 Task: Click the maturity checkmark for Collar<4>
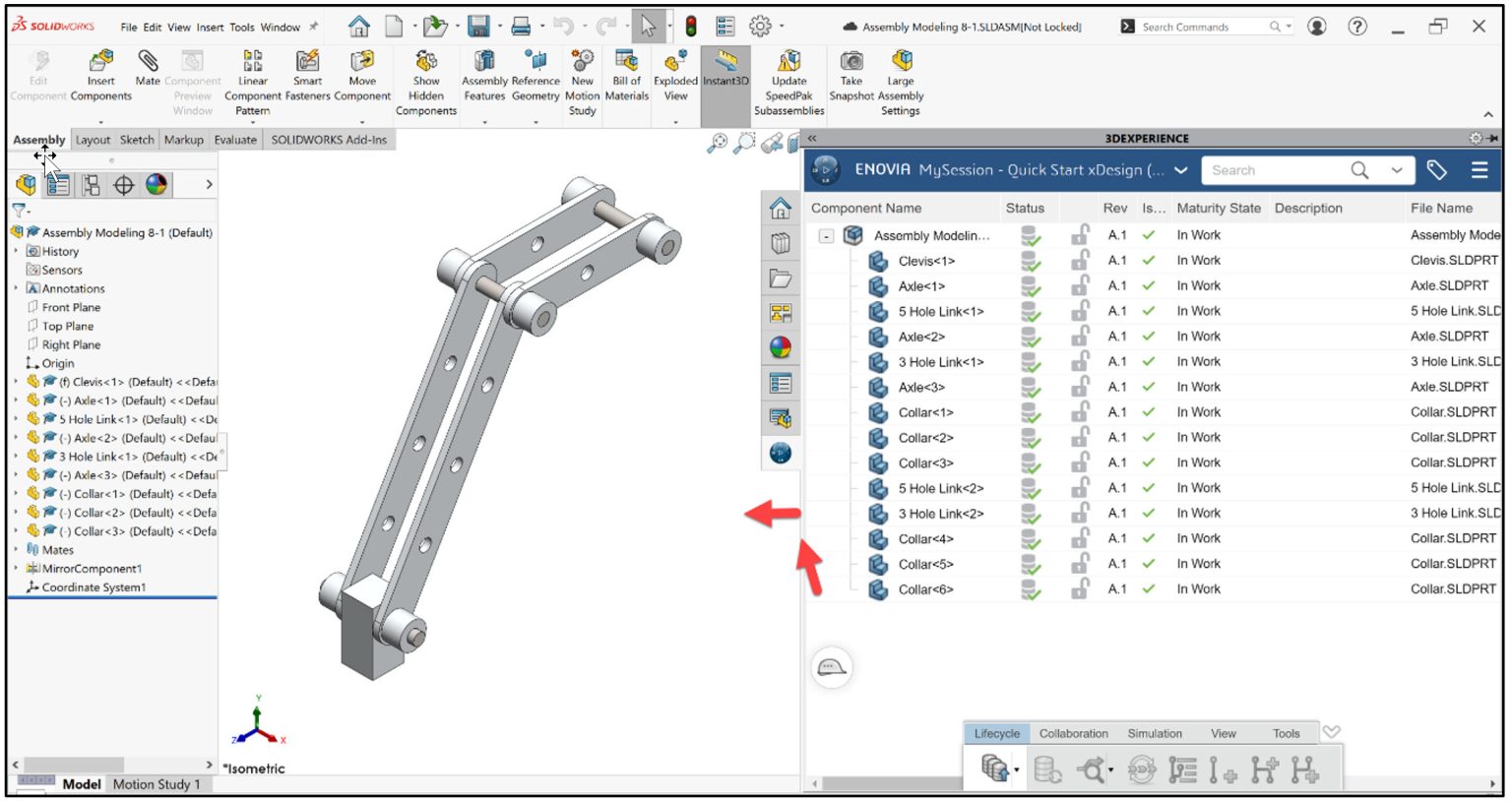point(1148,538)
